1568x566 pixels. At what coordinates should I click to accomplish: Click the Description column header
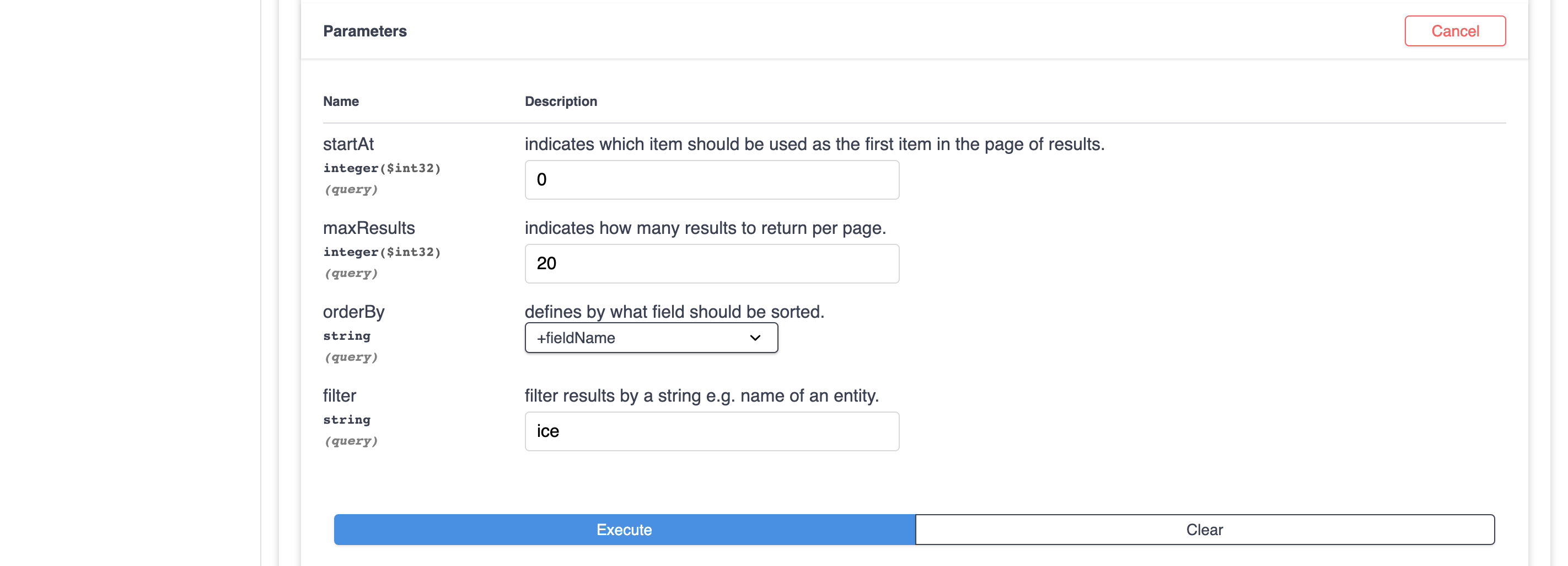(x=561, y=101)
